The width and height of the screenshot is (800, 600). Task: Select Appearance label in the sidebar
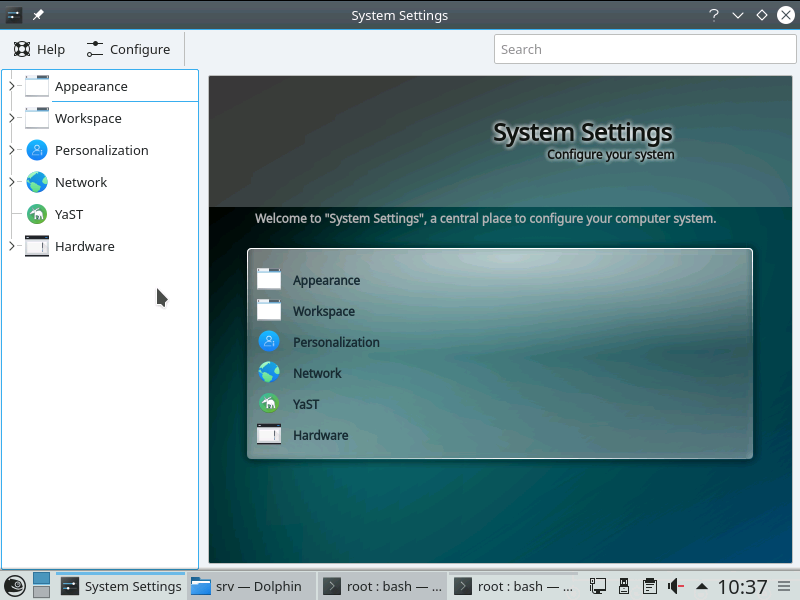pos(91,86)
